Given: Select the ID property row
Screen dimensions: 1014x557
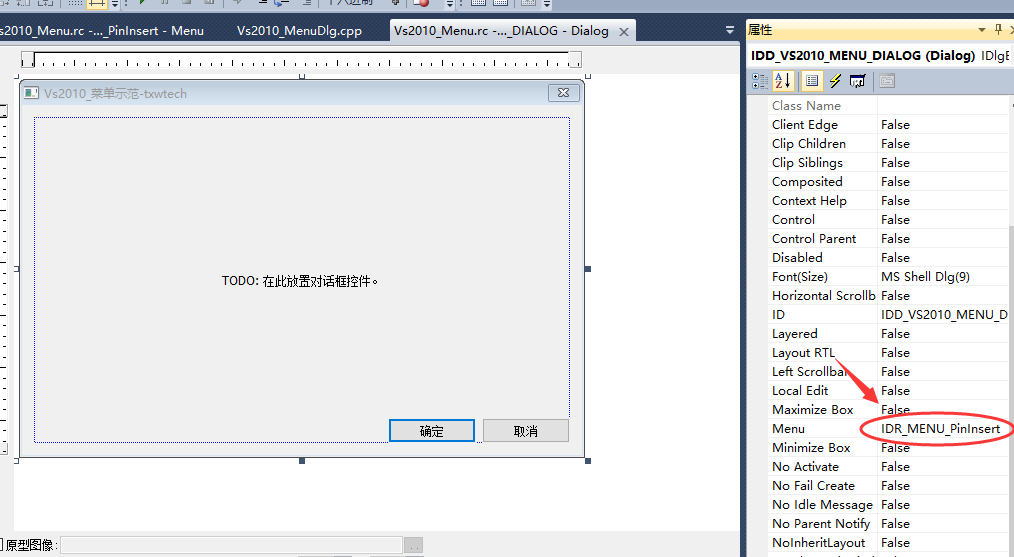Looking at the screenshot, I should point(887,314).
